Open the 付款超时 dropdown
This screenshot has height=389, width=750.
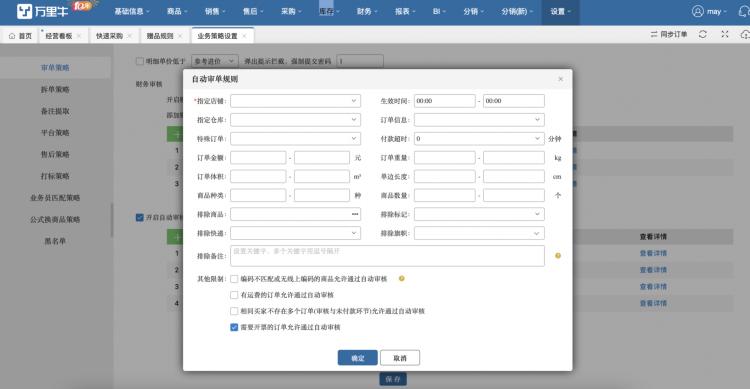coord(479,139)
